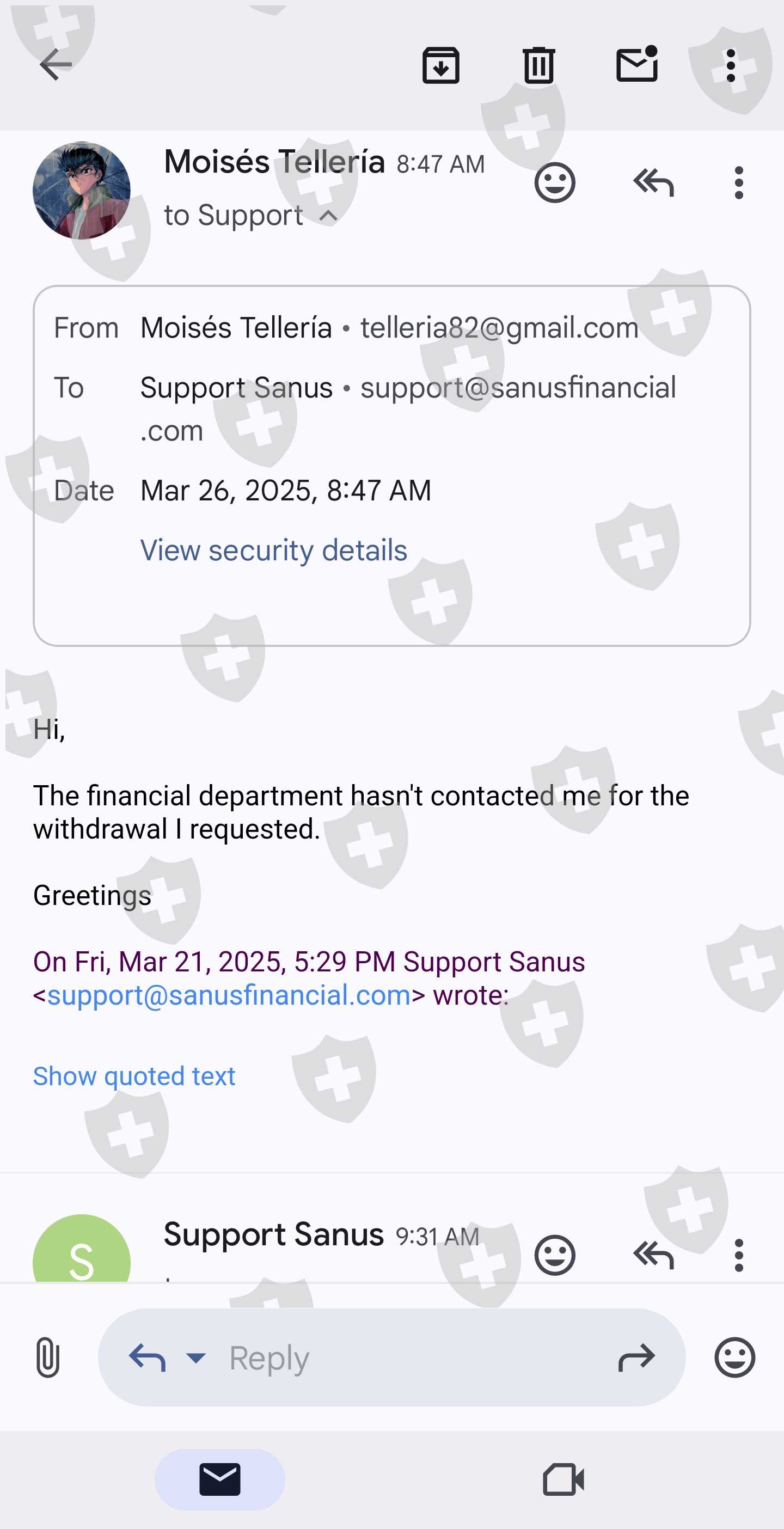The image size is (784, 1529).
Task: Open more options for Moisés Tellería's message
Action: coord(738,182)
